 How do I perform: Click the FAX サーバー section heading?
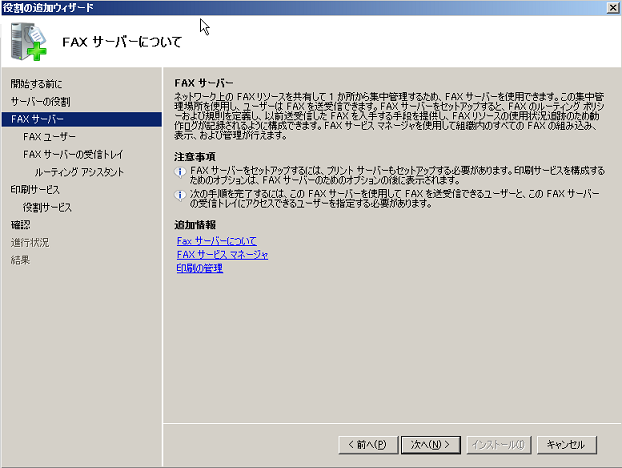204,83
